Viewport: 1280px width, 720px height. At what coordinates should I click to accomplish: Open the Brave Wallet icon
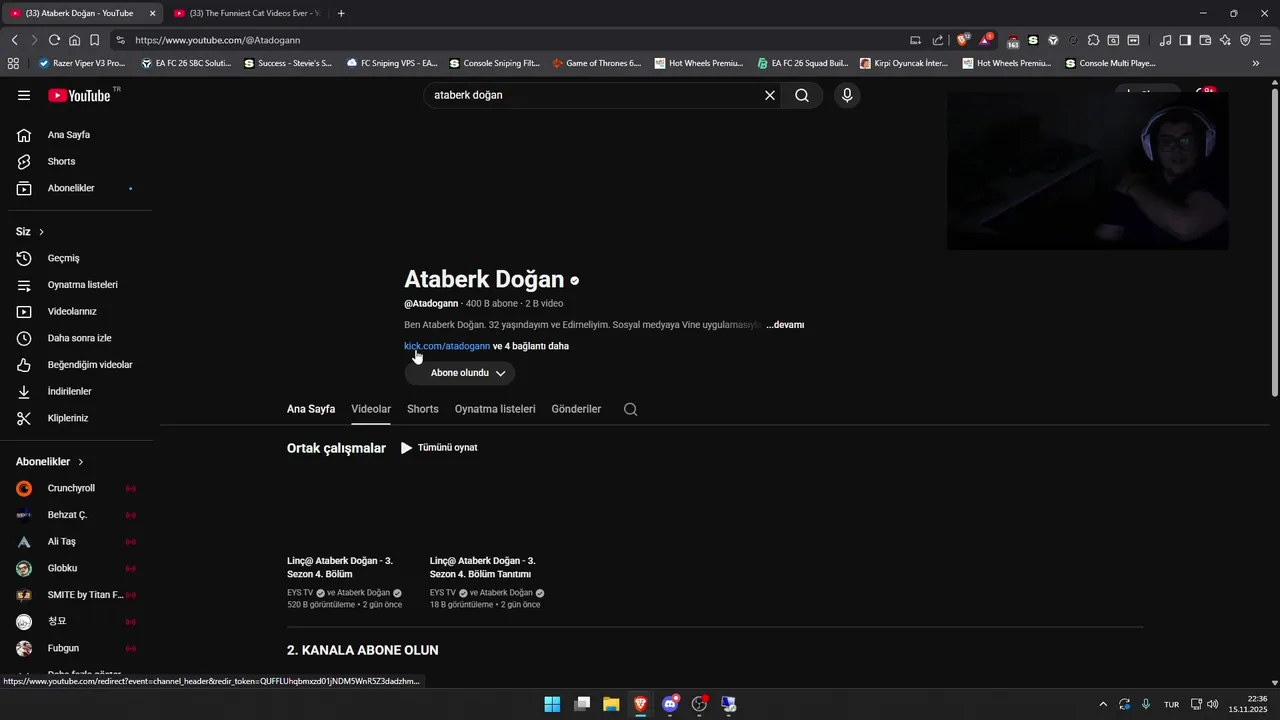(1205, 40)
